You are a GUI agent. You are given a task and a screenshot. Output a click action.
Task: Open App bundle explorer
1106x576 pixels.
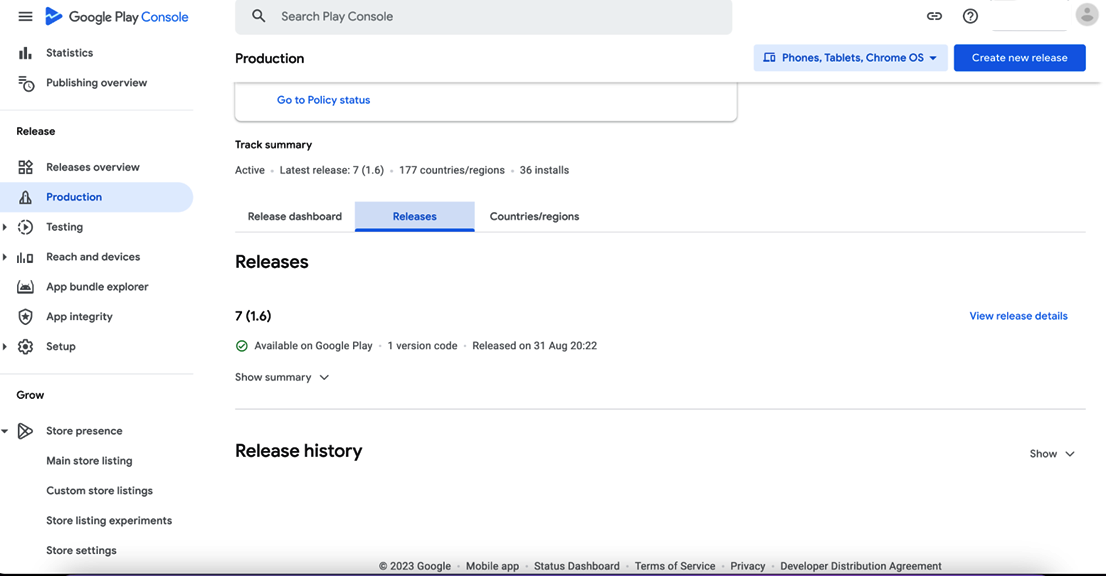pos(97,287)
